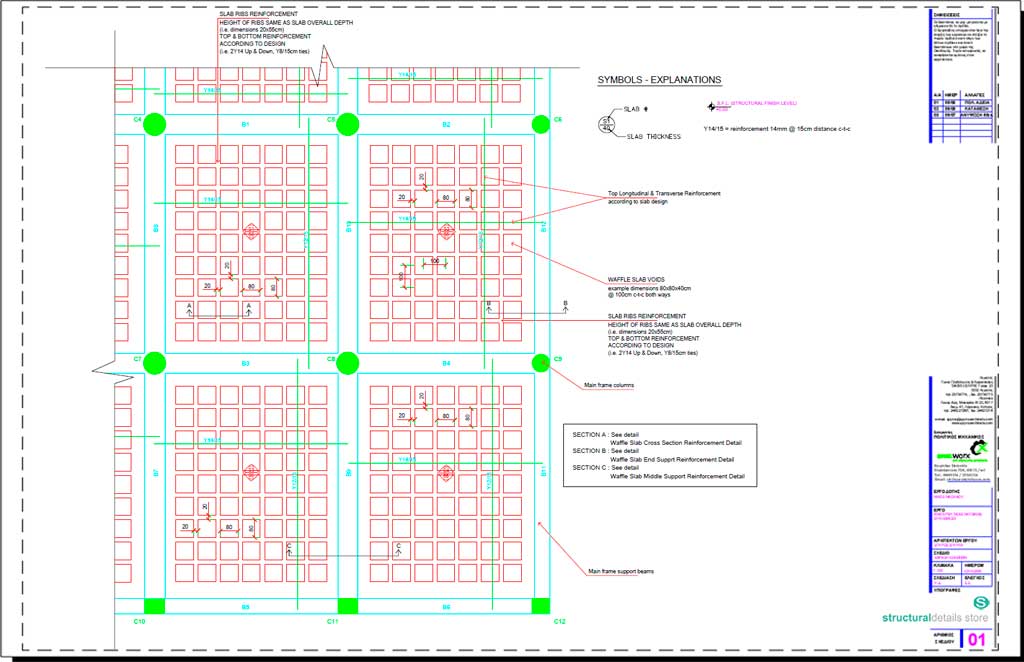Click the structuraldetails store logo icon

[x=980, y=603]
